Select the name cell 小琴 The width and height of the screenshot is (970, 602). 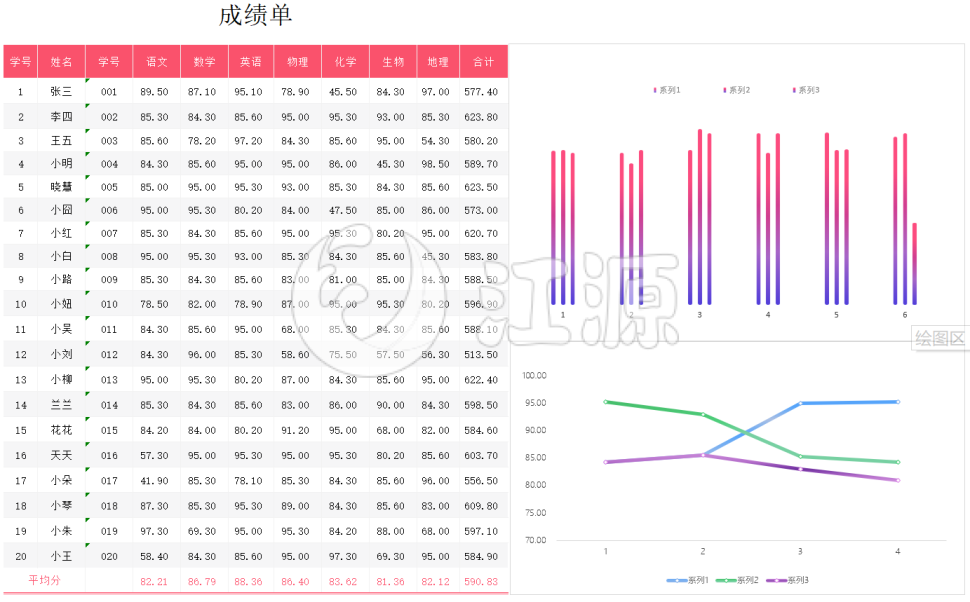pyautogui.click(x=61, y=505)
